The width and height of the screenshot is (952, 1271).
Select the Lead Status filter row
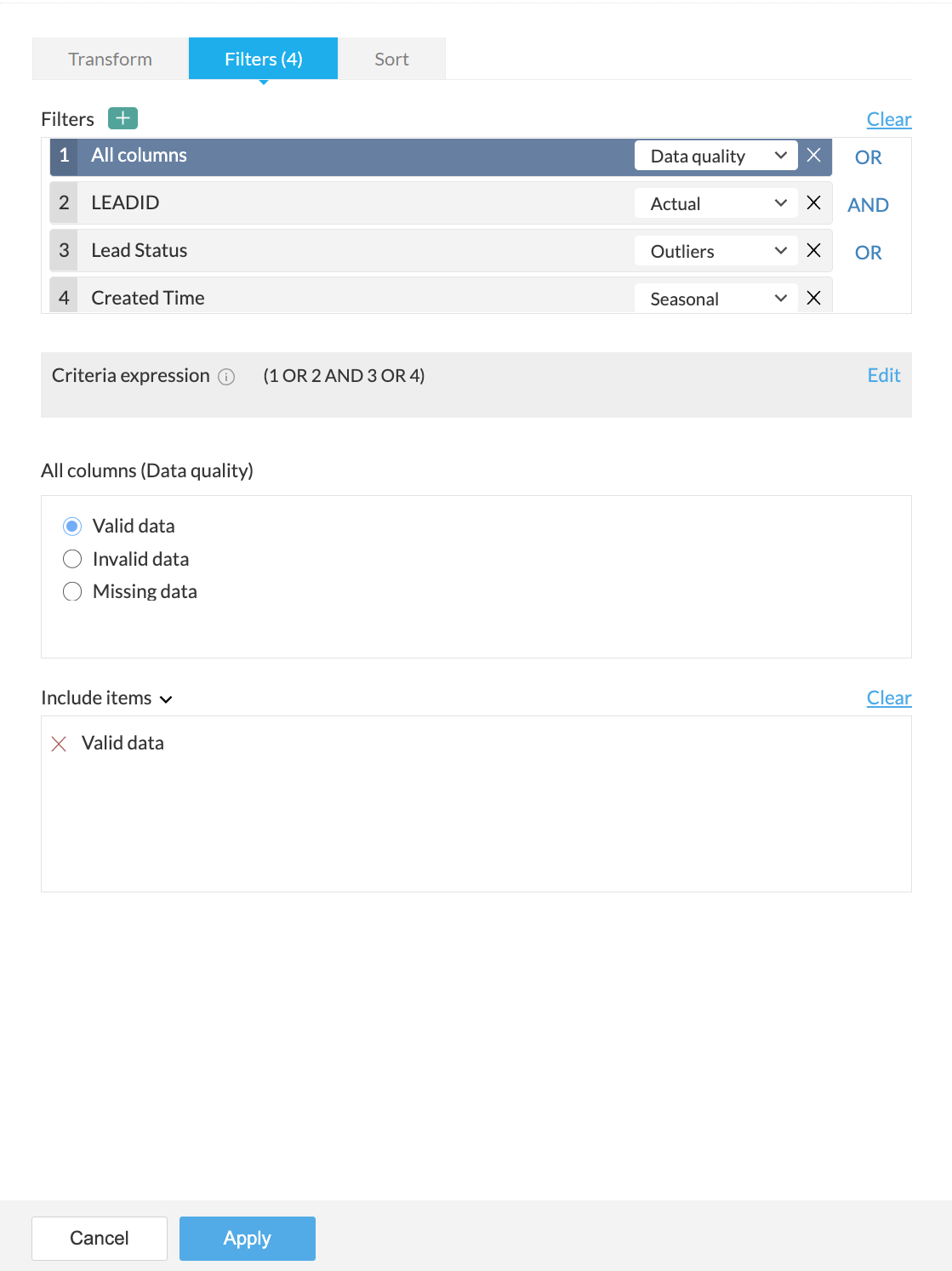[340, 250]
